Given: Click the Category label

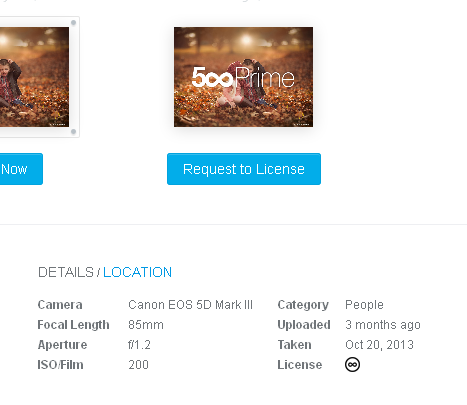Looking at the screenshot, I should pyautogui.click(x=303, y=305).
